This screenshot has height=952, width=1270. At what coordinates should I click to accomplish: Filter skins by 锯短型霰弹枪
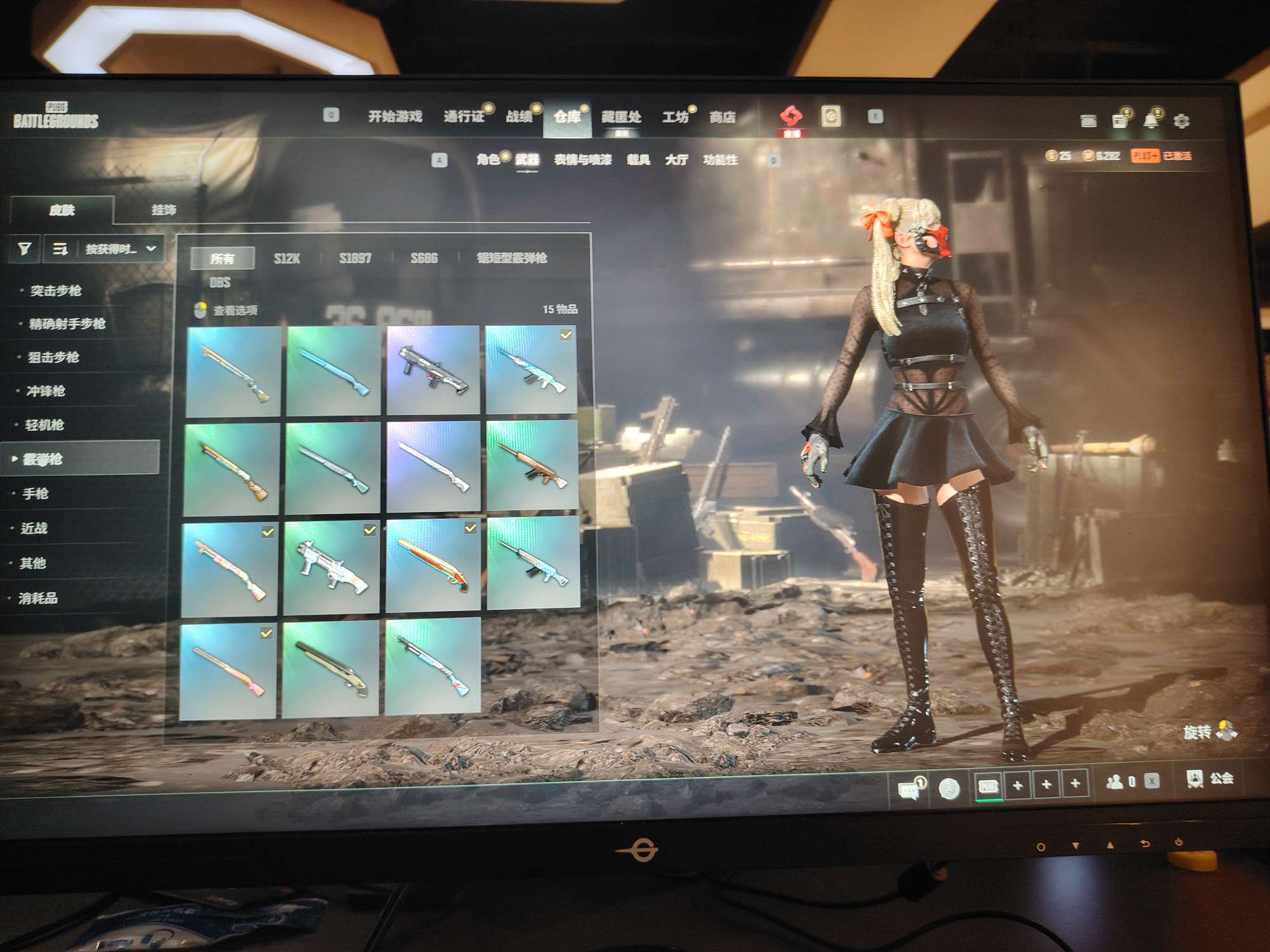[512, 258]
